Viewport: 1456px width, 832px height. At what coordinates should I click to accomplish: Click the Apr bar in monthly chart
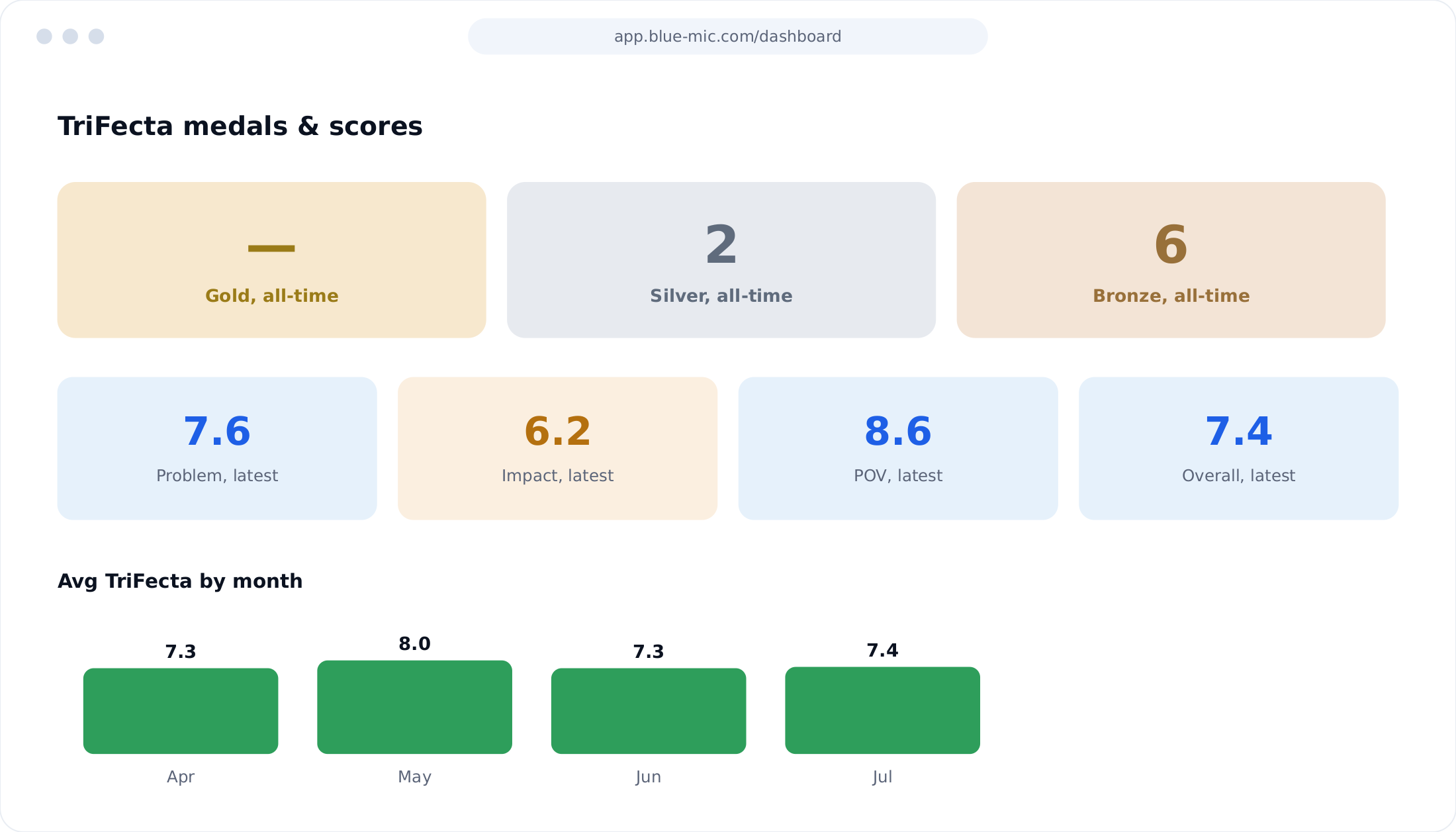coord(181,711)
